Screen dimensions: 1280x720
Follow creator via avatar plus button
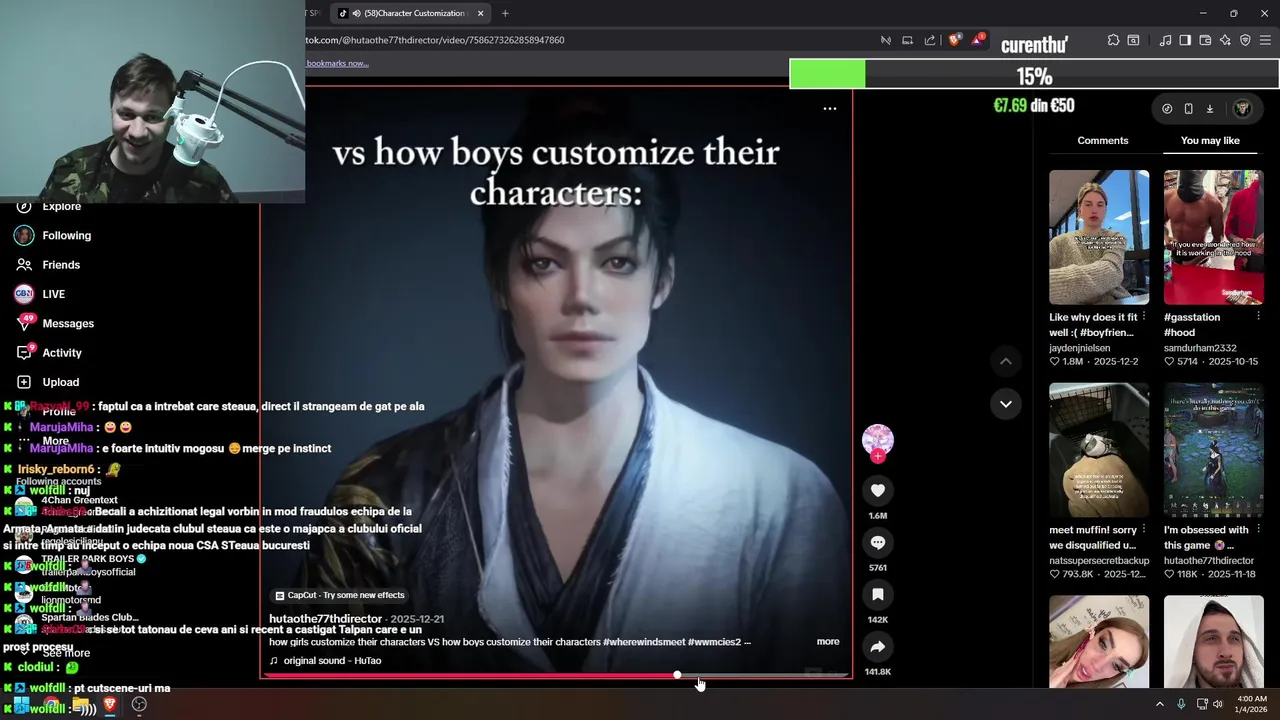point(877,457)
